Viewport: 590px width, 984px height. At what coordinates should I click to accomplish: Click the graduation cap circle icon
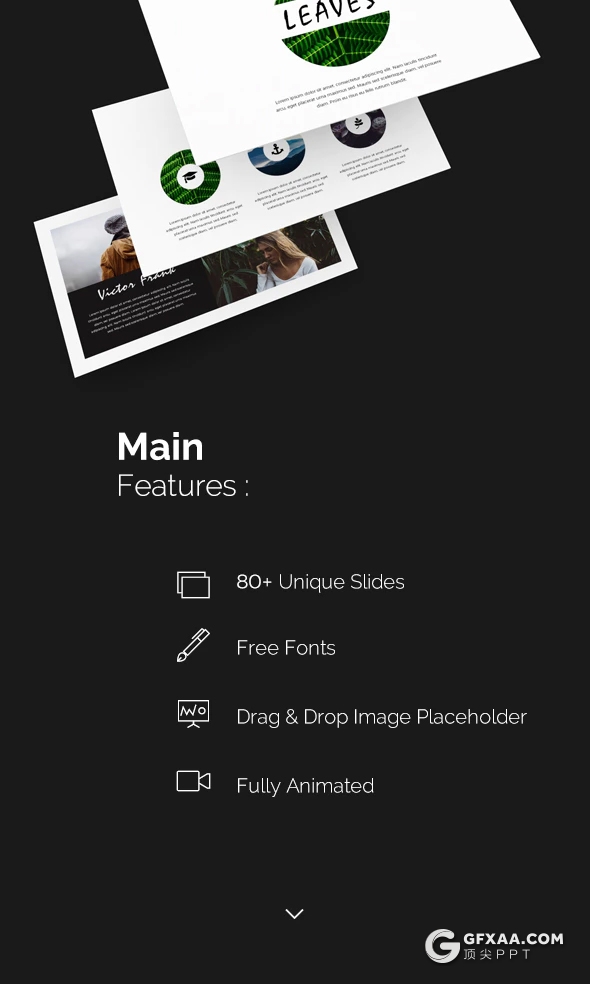coord(190,178)
